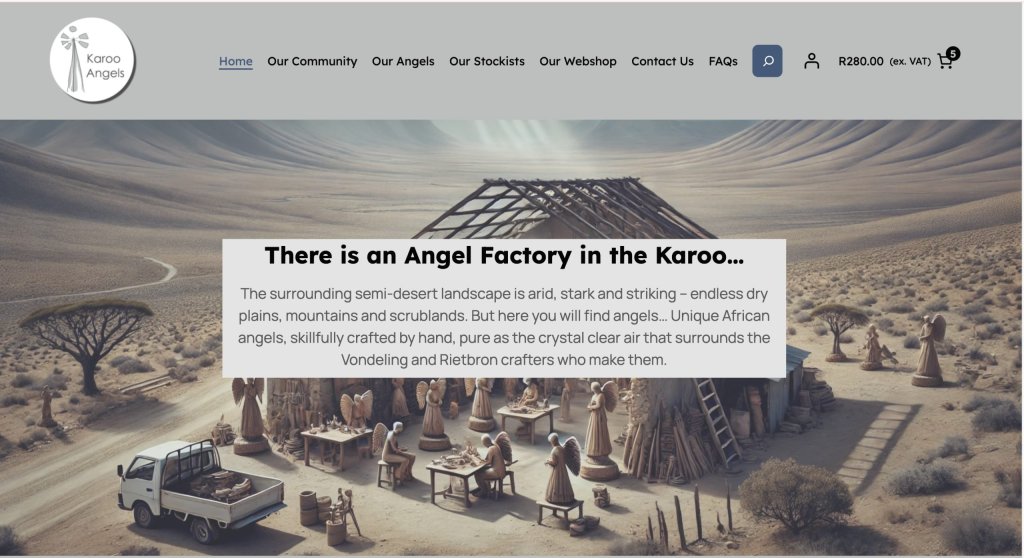Click the (ex. VAT) label beside the total
Image resolution: width=1024 pixels, height=558 pixels.
pos(910,61)
